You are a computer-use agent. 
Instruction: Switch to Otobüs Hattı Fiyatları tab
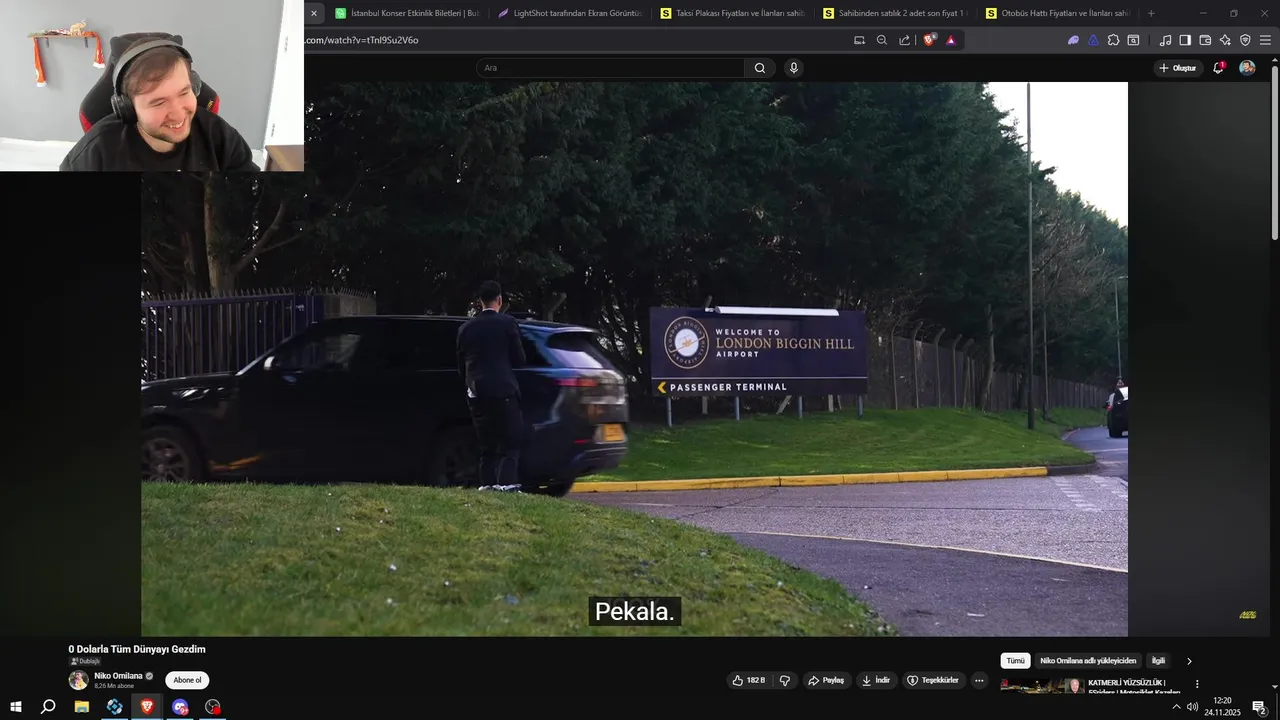tap(1058, 13)
